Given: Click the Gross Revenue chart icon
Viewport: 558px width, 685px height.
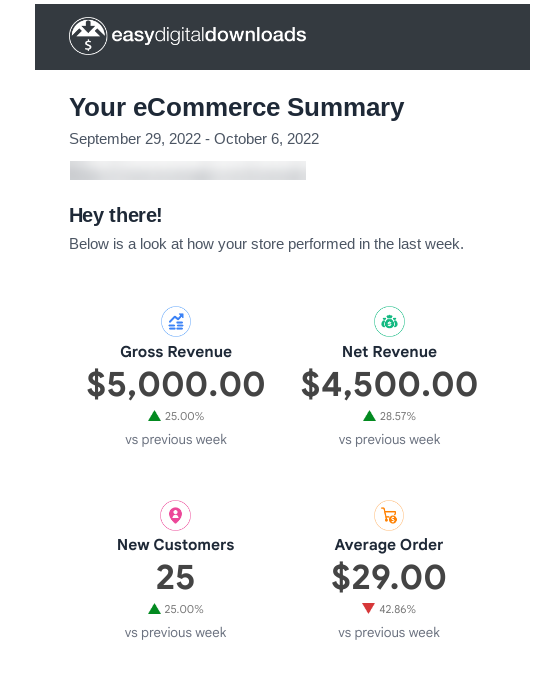Looking at the screenshot, I should click(x=176, y=322).
